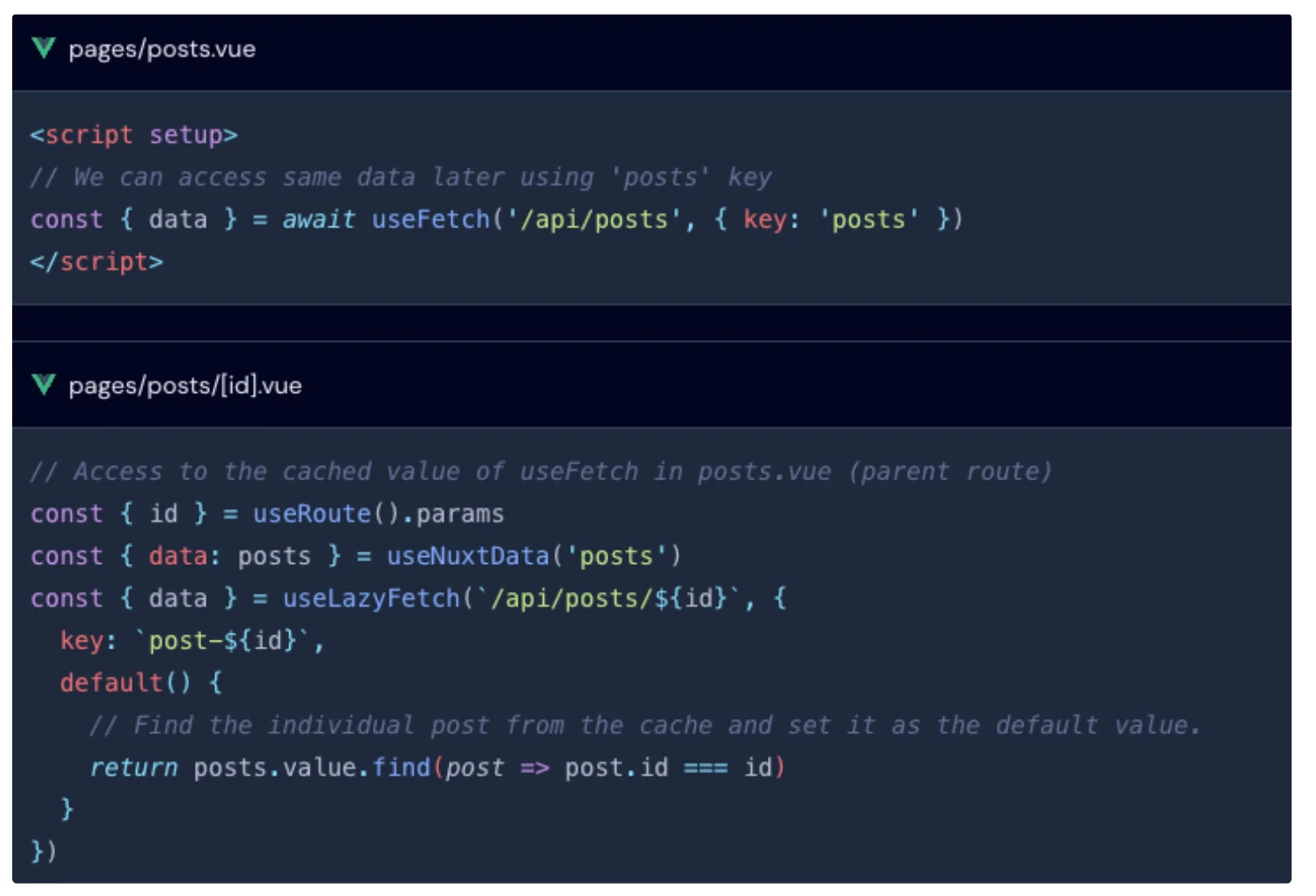1316x896 pixels.
Task: Click the useNuxtData function name
Action: (x=468, y=556)
